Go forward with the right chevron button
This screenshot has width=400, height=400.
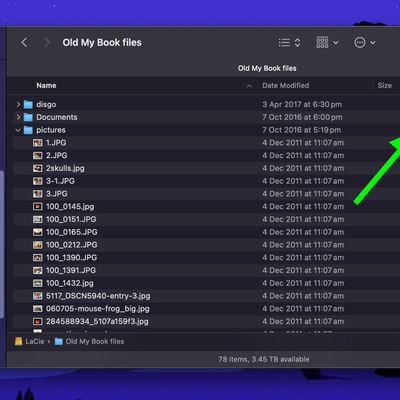(x=47, y=42)
